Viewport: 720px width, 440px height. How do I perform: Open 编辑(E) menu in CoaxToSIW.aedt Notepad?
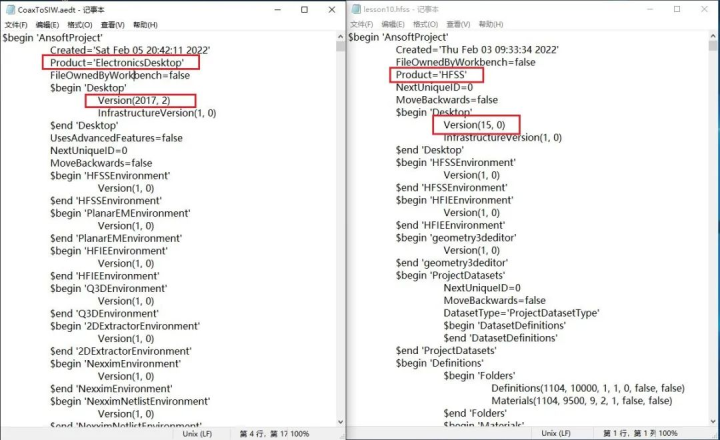point(47,25)
